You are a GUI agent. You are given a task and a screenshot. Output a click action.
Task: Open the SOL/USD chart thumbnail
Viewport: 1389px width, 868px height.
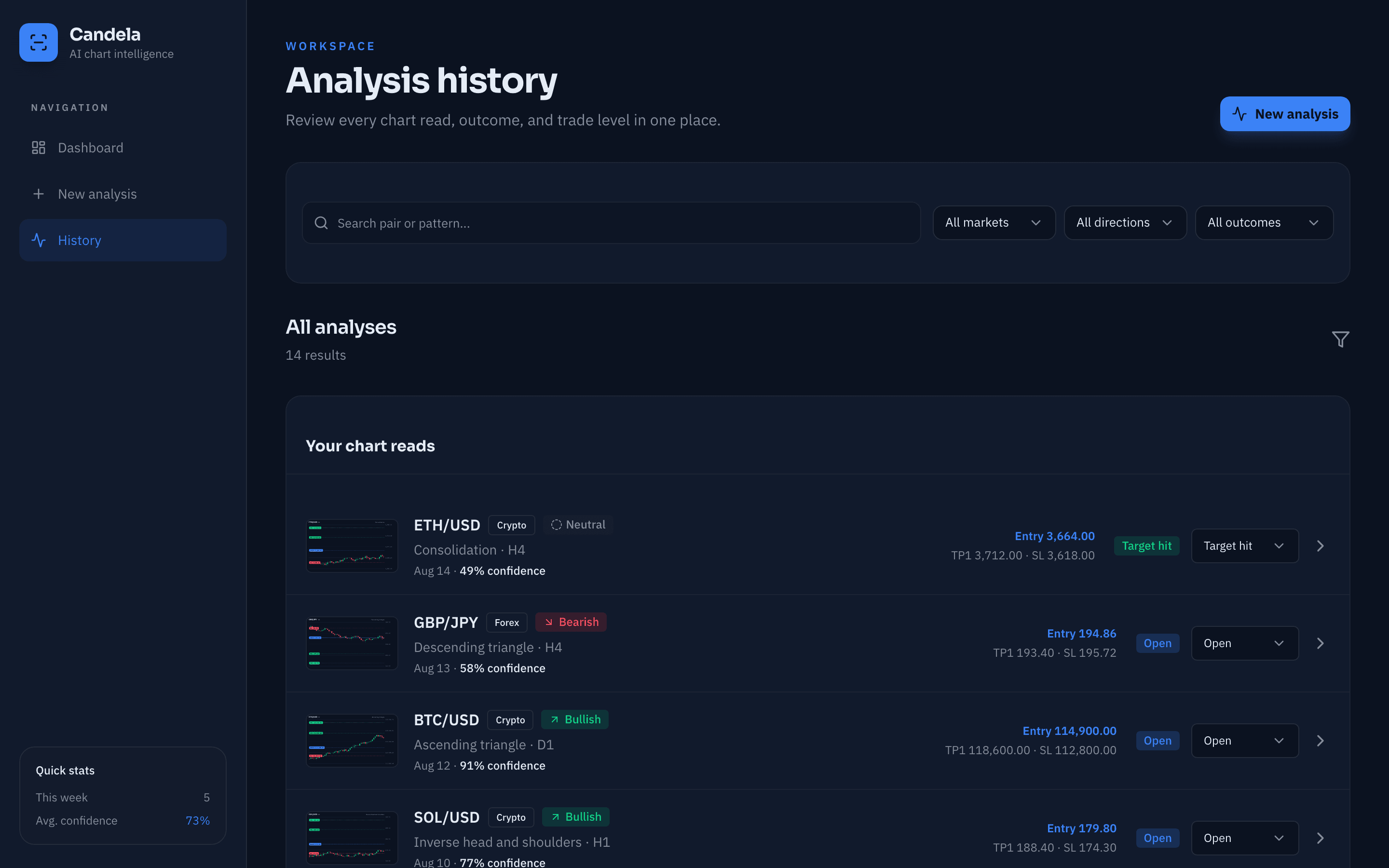pos(352,838)
